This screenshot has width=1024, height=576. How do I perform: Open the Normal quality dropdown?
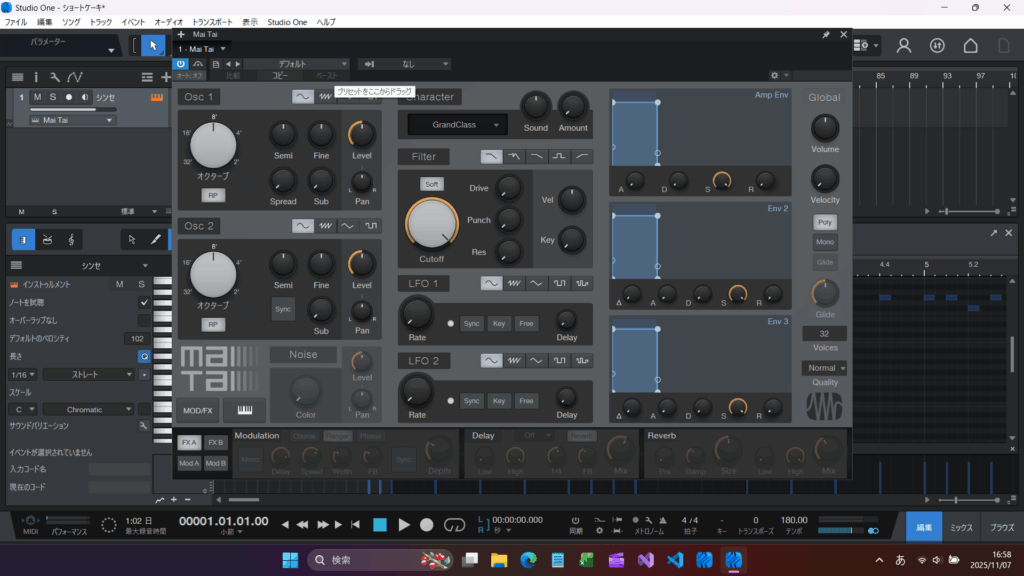click(824, 368)
